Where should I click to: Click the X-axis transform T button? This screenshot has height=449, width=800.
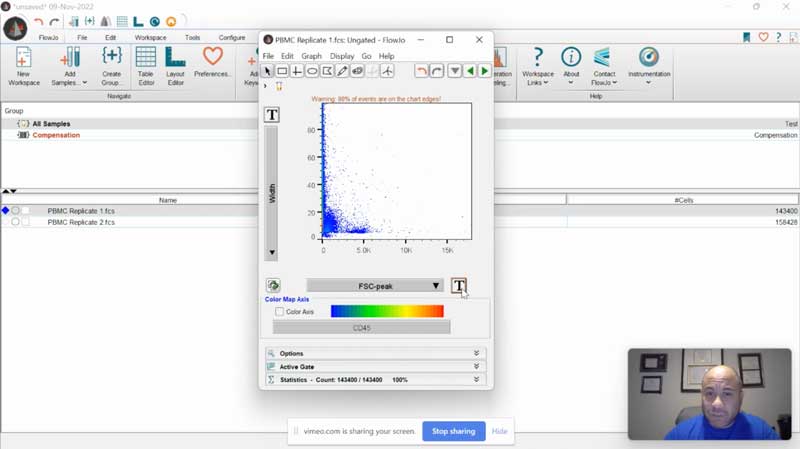click(x=459, y=286)
